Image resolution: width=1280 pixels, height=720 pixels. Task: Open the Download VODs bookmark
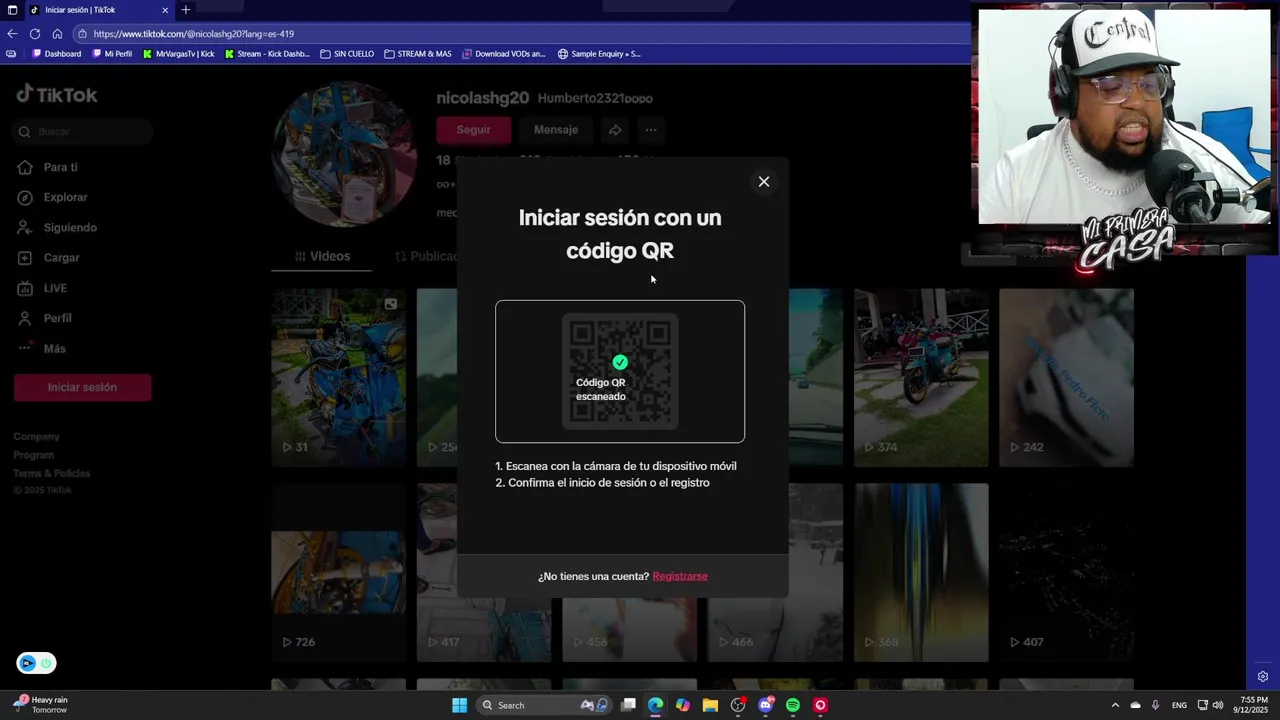pos(503,54)
